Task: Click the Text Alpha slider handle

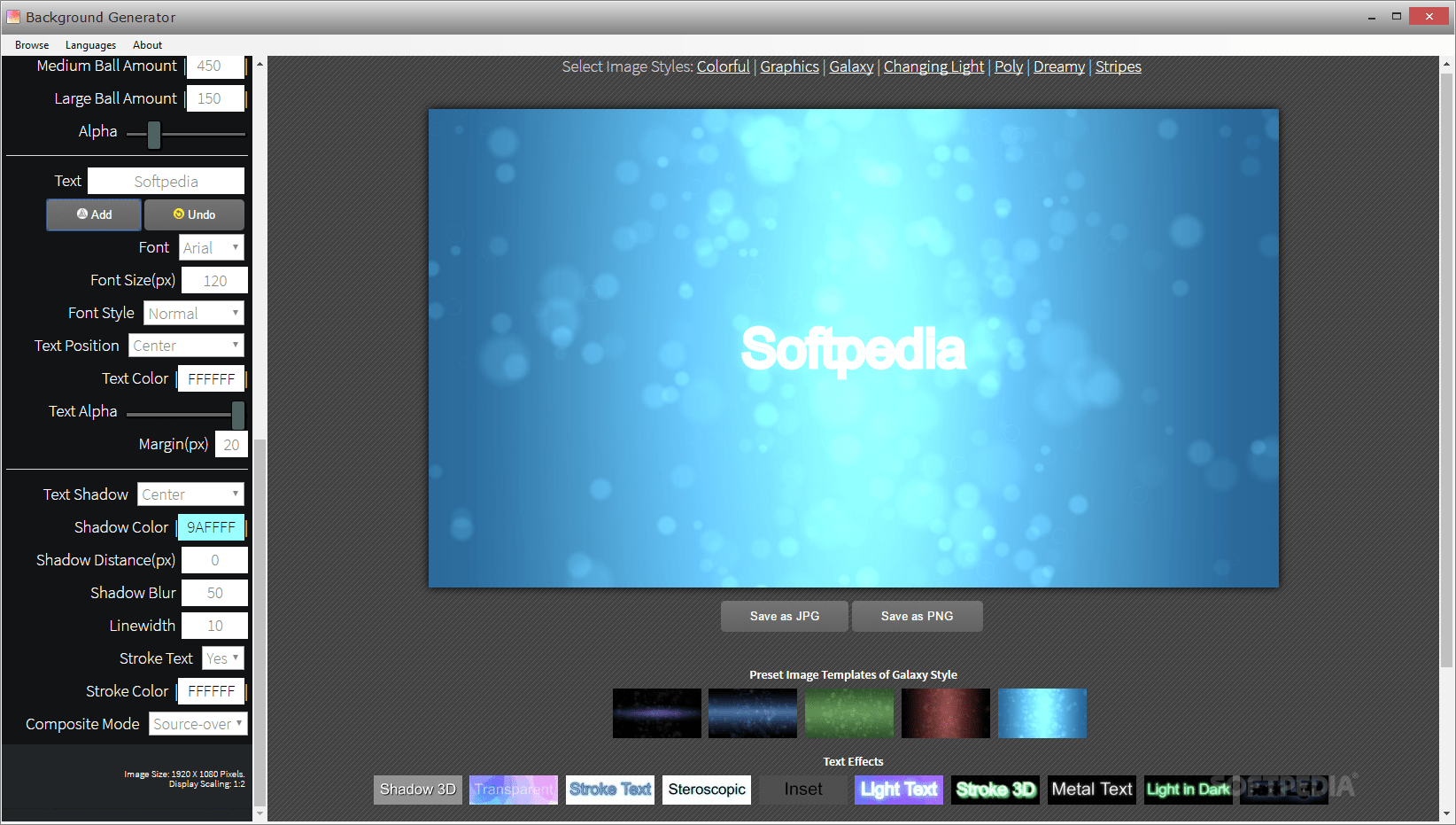Action: [x=238, y=414]
